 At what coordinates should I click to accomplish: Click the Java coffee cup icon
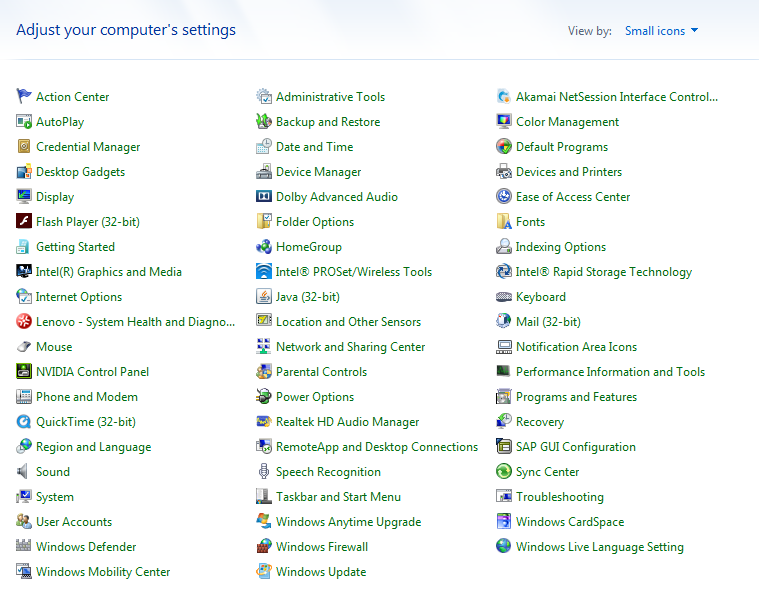tap(264, 297)
